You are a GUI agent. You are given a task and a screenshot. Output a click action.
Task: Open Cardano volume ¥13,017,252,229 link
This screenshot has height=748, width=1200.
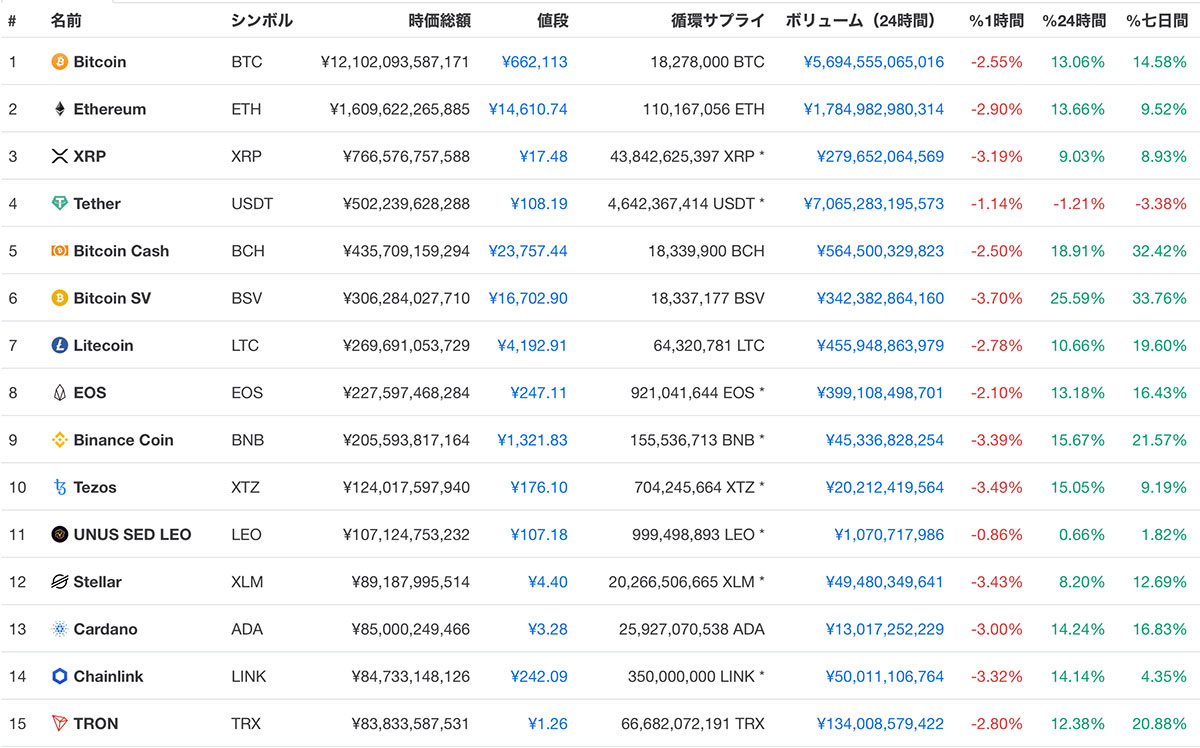coord(885,629)
